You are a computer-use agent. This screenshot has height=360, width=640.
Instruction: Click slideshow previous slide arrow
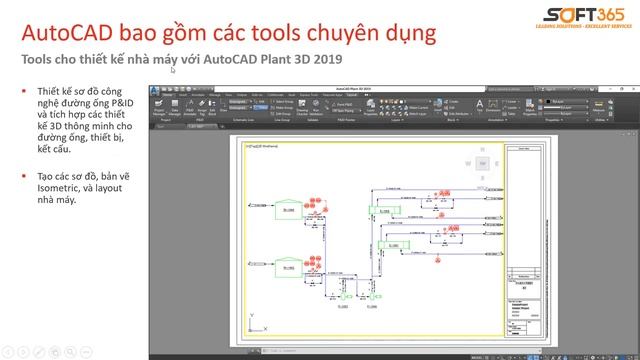[x=8, y=352]
